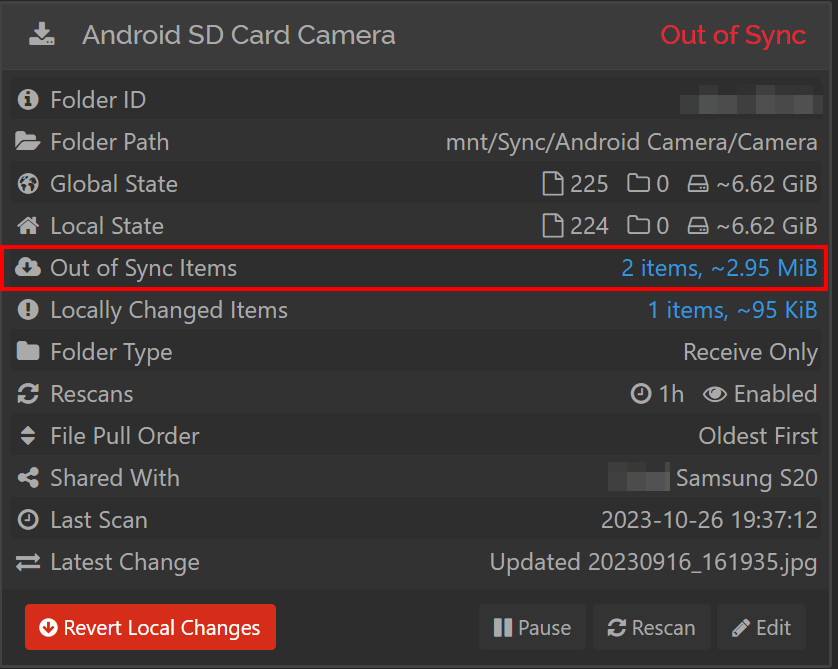
Task: Edit the folder settings
Action: coord(761,627)
